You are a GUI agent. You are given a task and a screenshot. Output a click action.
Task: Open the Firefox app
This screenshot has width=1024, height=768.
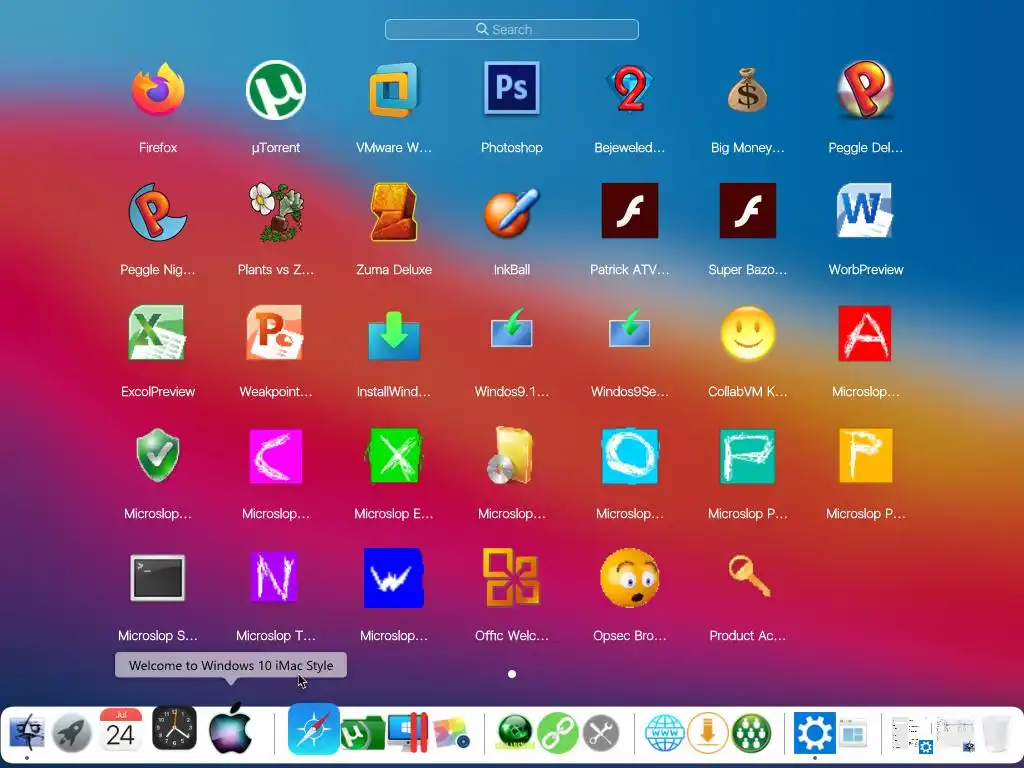pos(157,89)
